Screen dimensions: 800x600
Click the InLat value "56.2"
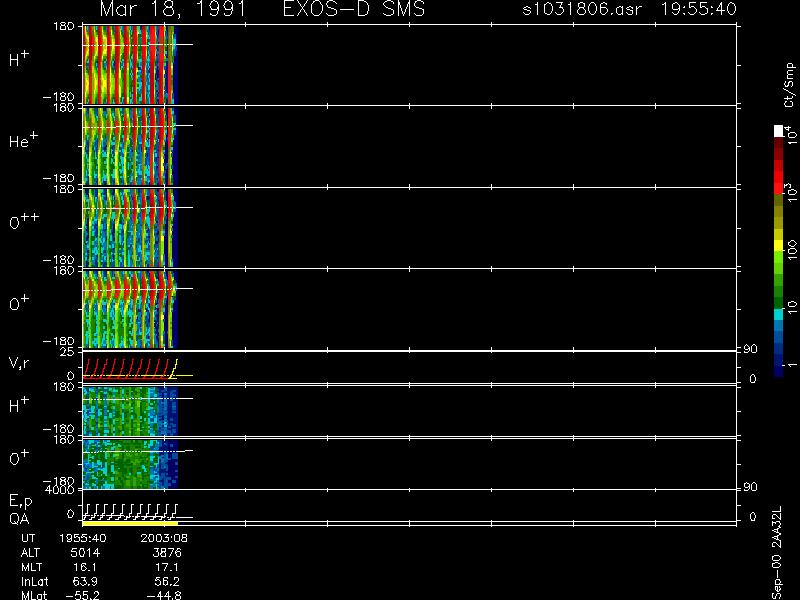[166, 581]
